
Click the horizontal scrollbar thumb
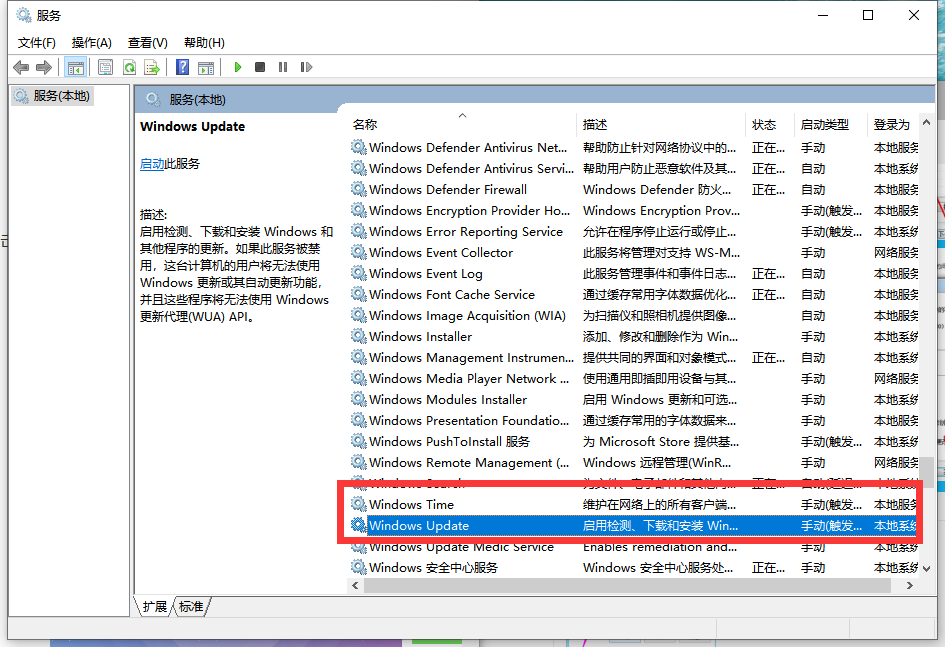(627, 586)
